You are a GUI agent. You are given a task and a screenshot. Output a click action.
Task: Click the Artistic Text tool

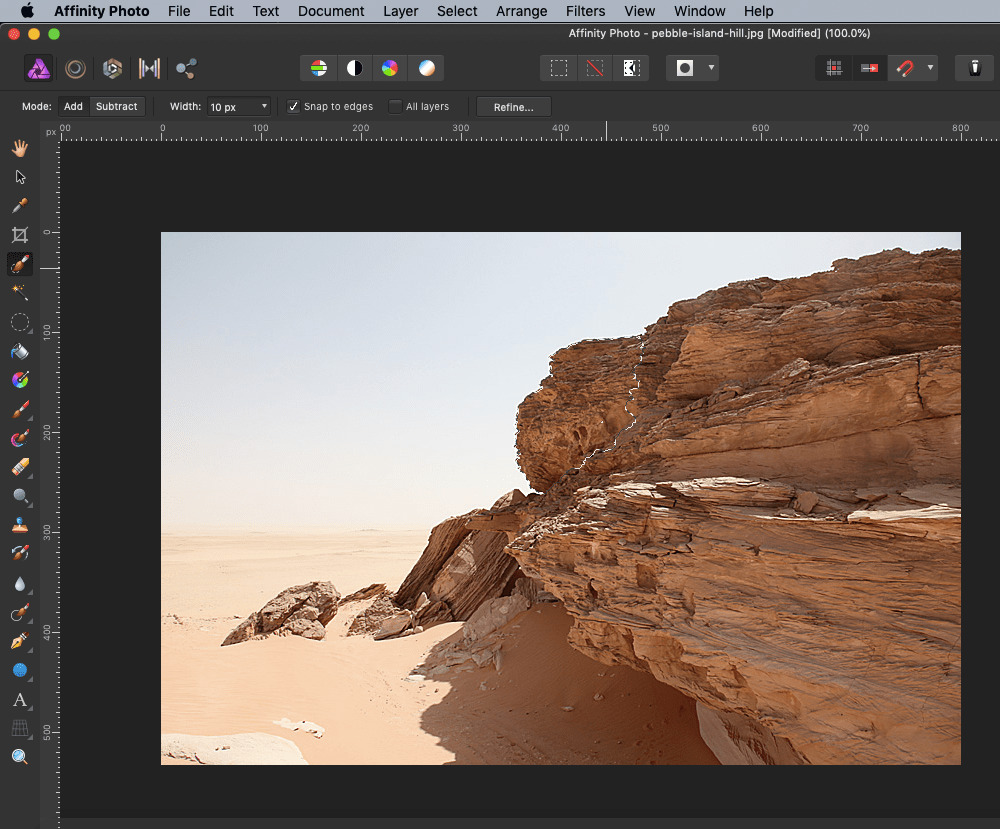tap(19, 699)
